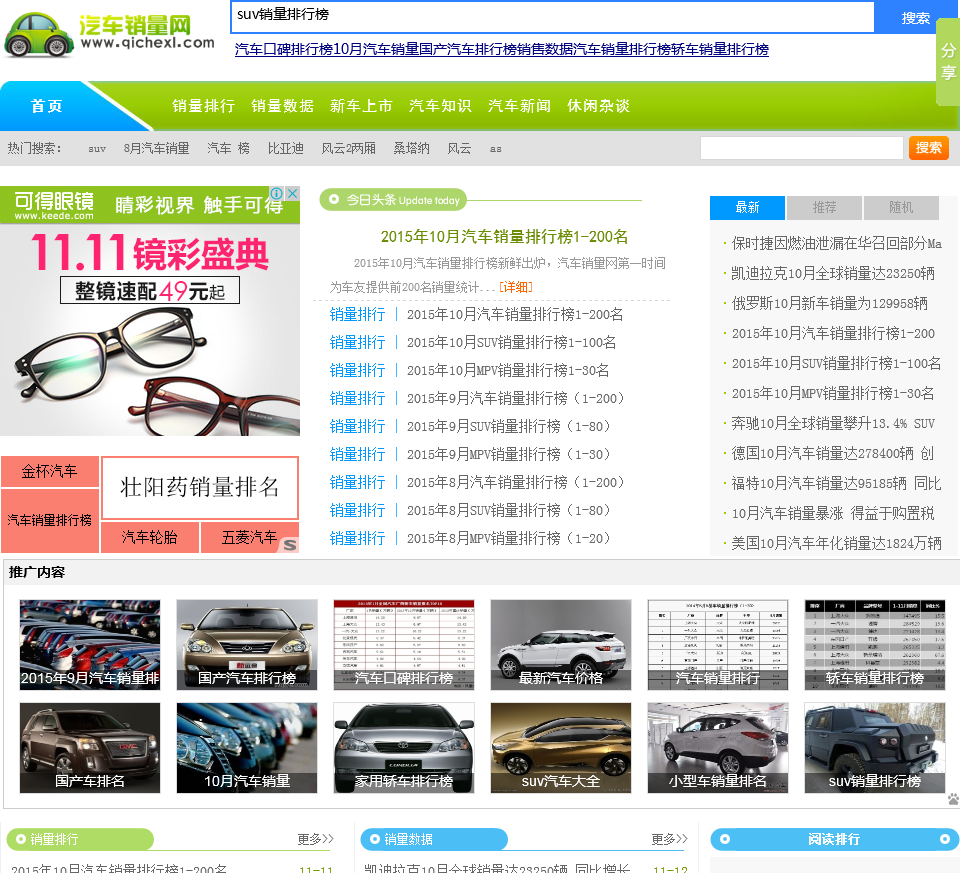Click the 汽车轮胎 ad tile
This screenshot has width=960, height=873.
(149, 538)
